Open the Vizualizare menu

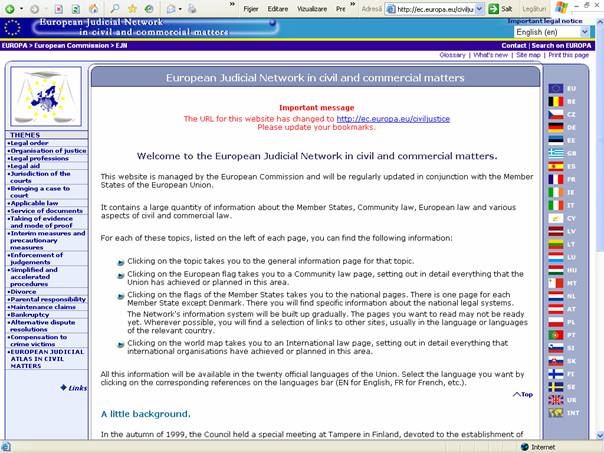point(312,9)
